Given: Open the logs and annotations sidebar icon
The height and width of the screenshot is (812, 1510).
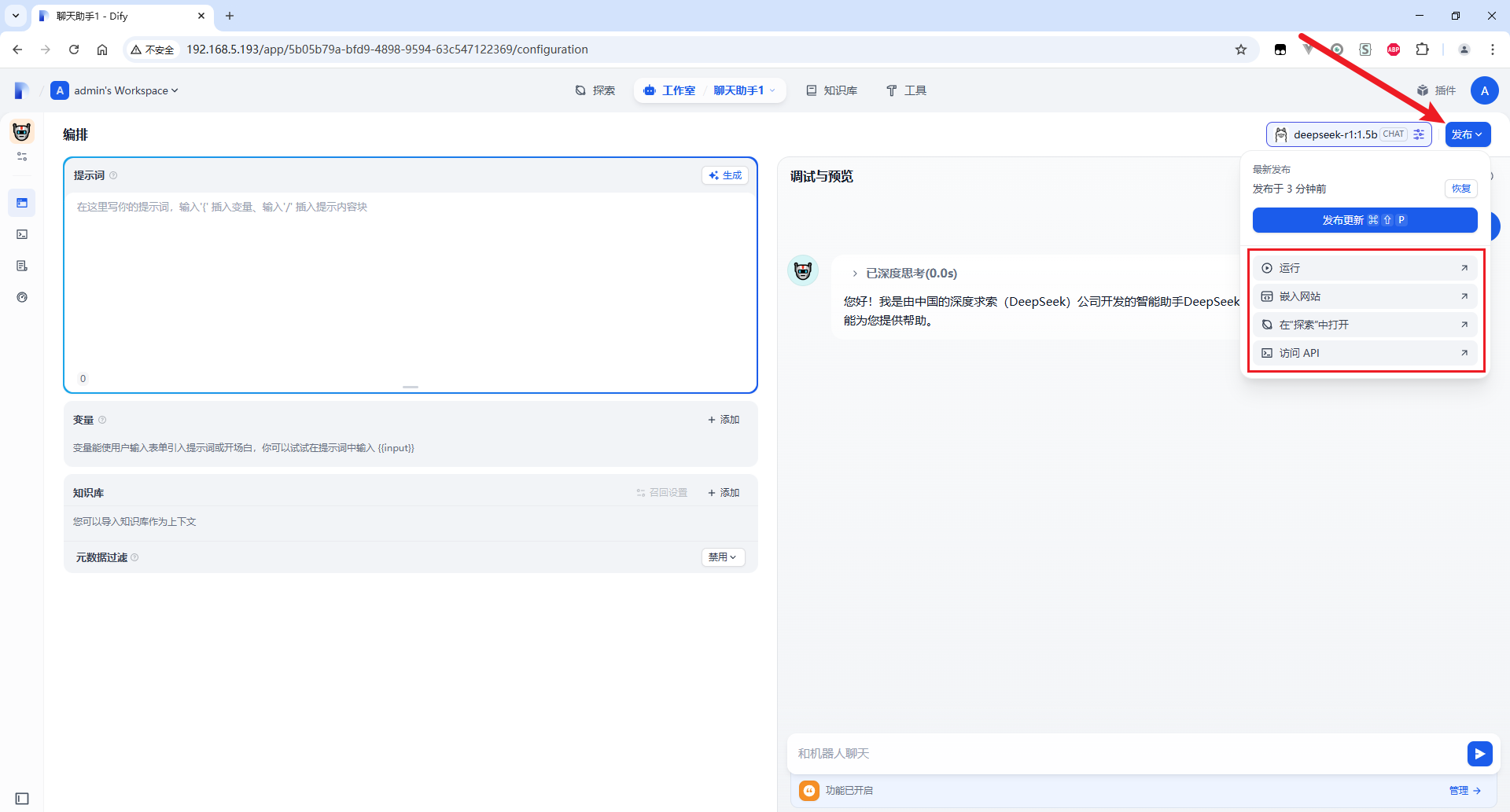Looking at the screenshot, I should click(22, 266).
